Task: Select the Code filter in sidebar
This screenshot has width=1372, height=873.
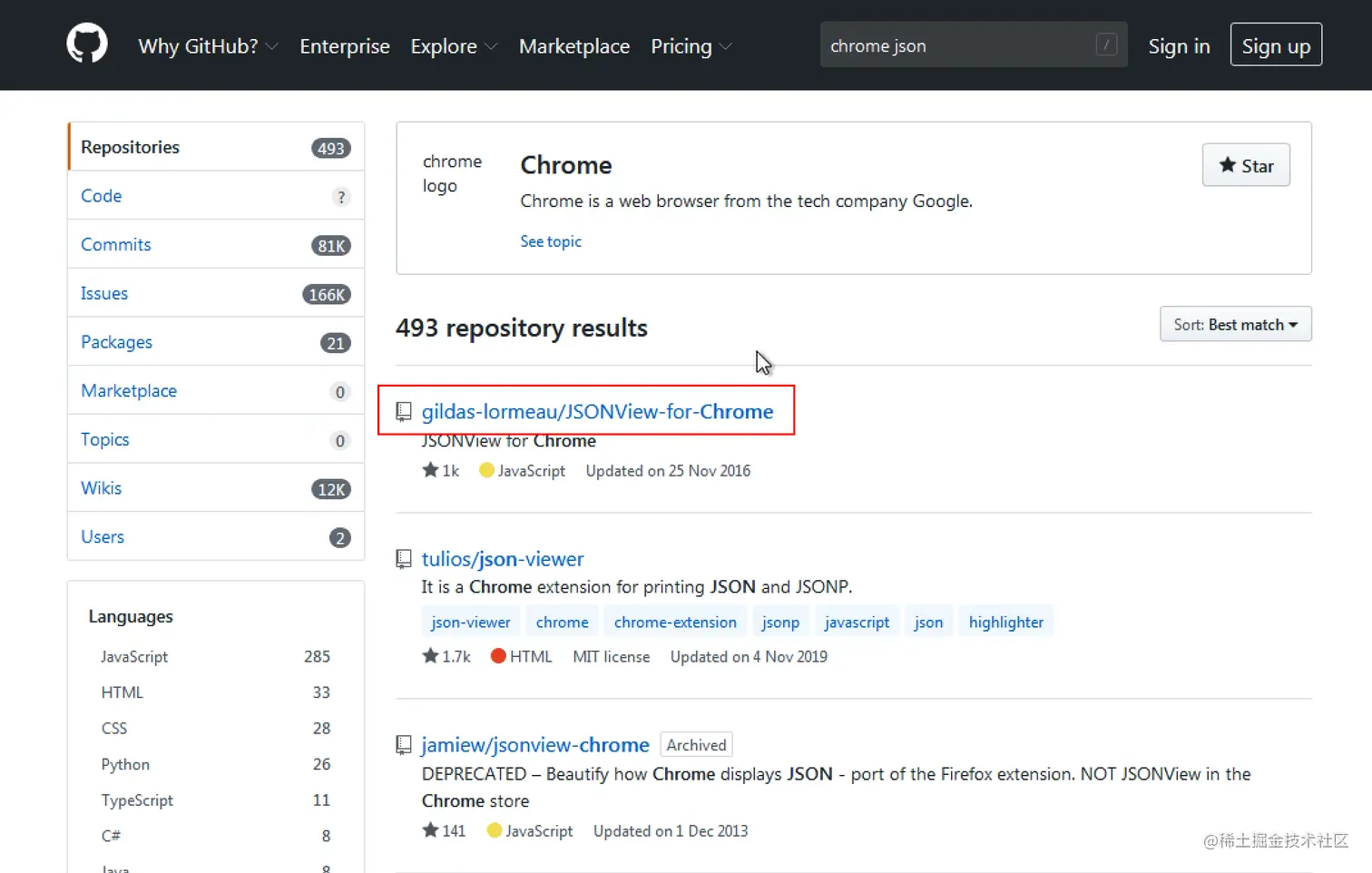Action: tap(216, 195)
